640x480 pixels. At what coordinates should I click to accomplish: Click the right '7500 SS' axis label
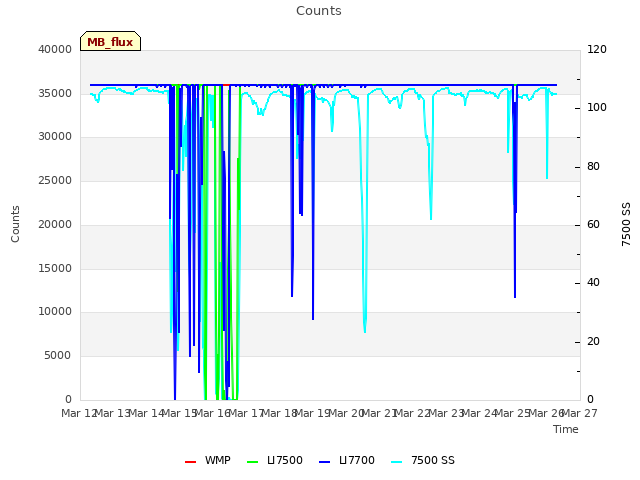pos(626,224)
